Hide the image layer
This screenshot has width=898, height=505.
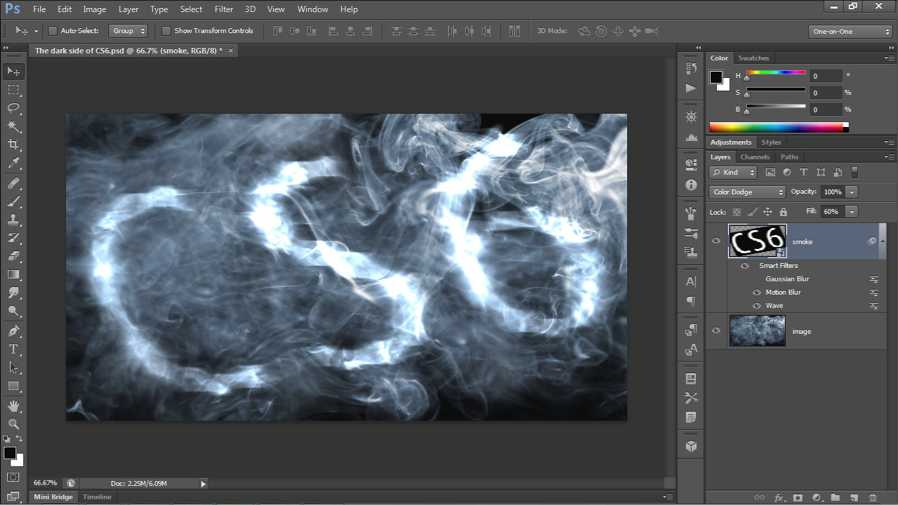click(x=716, y=330)
